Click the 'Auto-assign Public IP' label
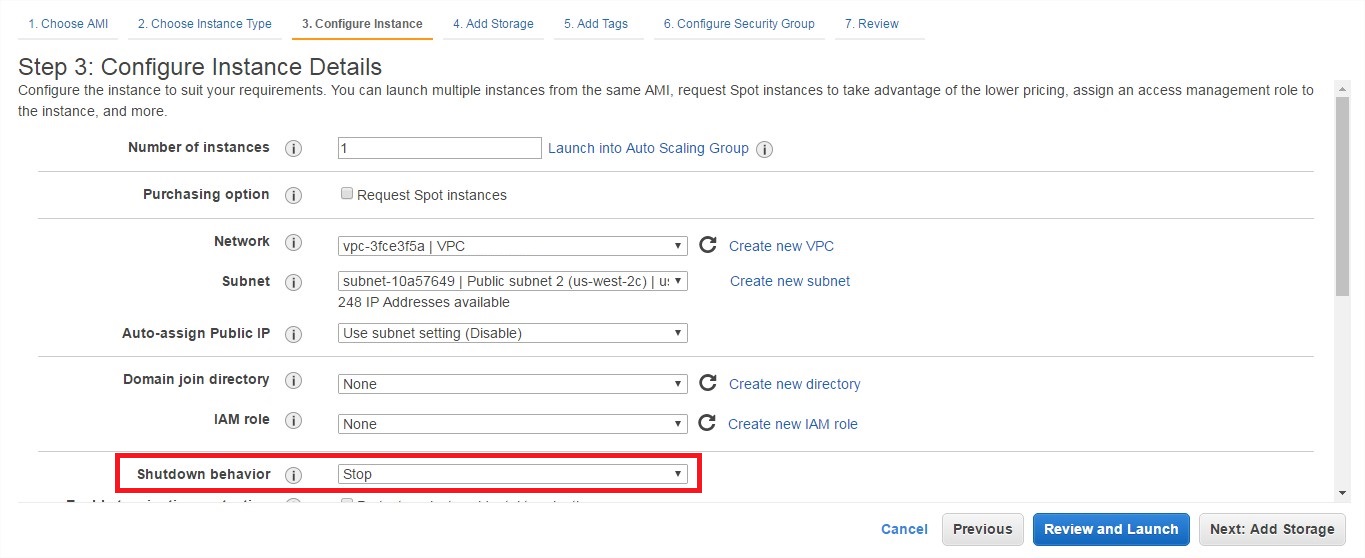Viewport: 1365px width, 558px height. point(196,333)
